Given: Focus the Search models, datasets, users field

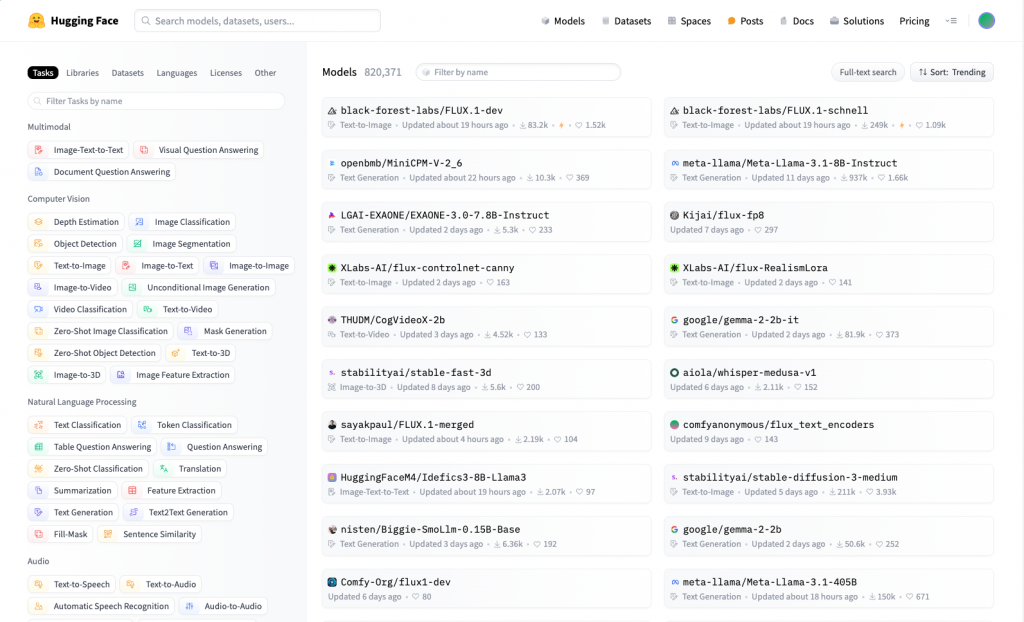Looking at the screenshot, I should (257, 21).
